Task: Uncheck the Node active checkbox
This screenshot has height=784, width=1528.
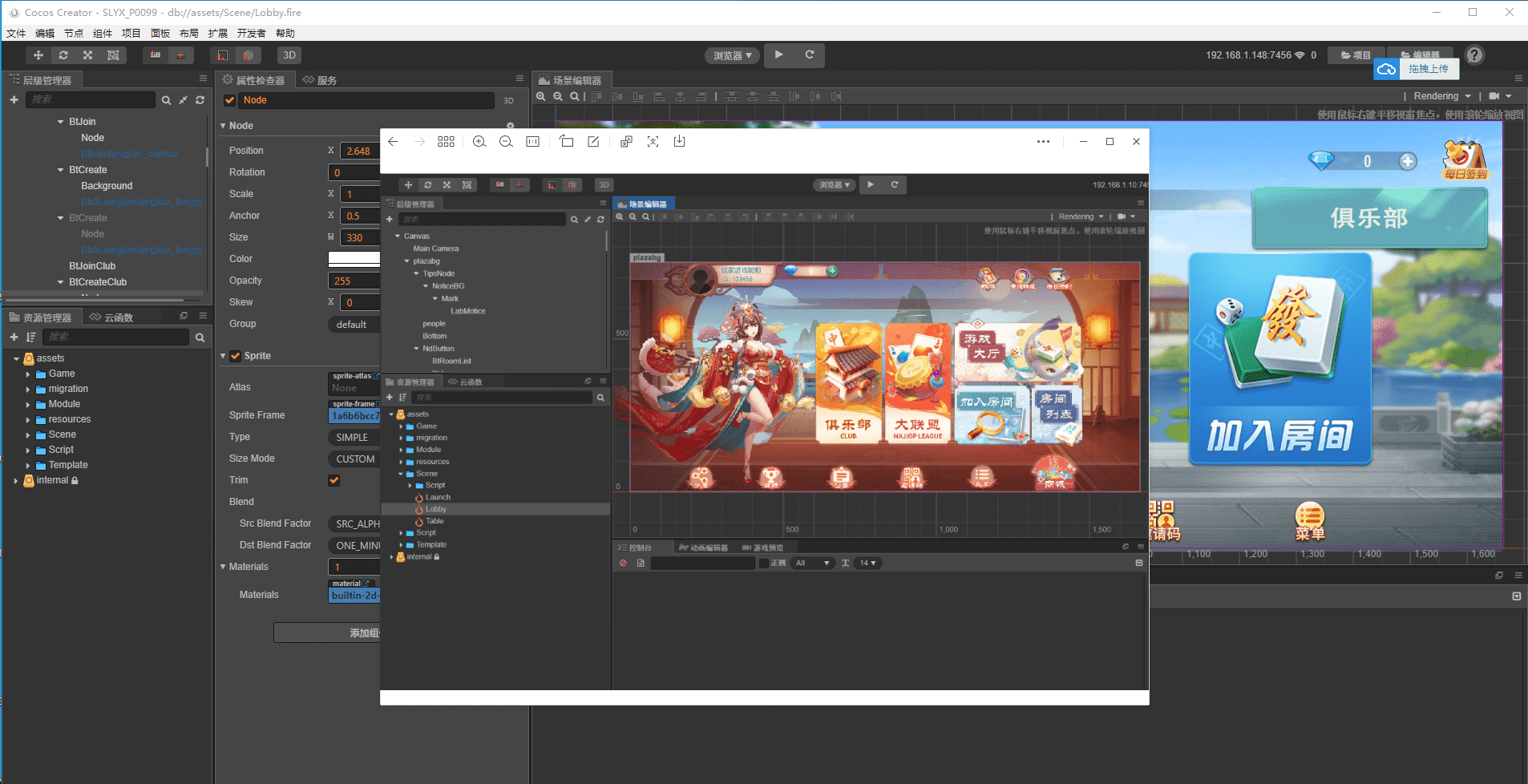Action: [x=230, y=100]
